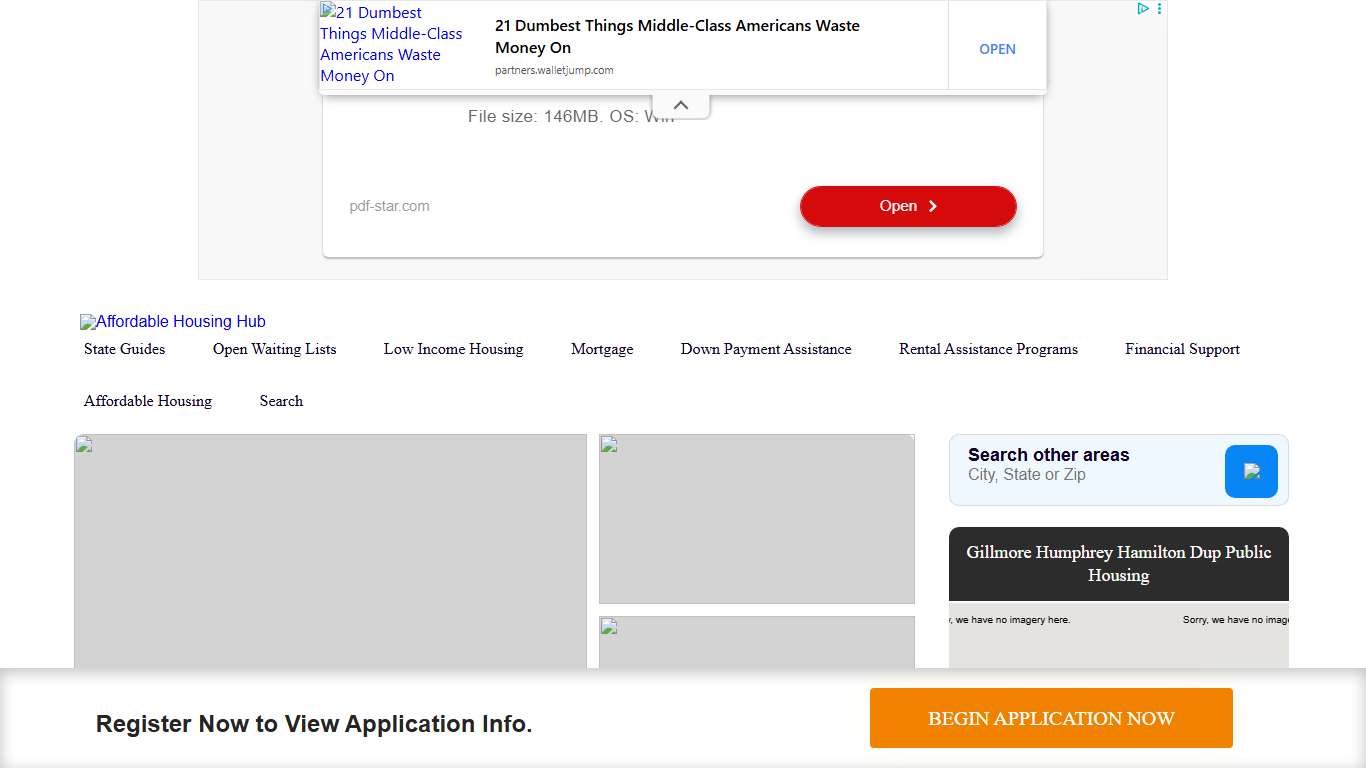Collapse the top ad with the chevron
Viewport: 1366px width, 768px height.
coord(680,105)
